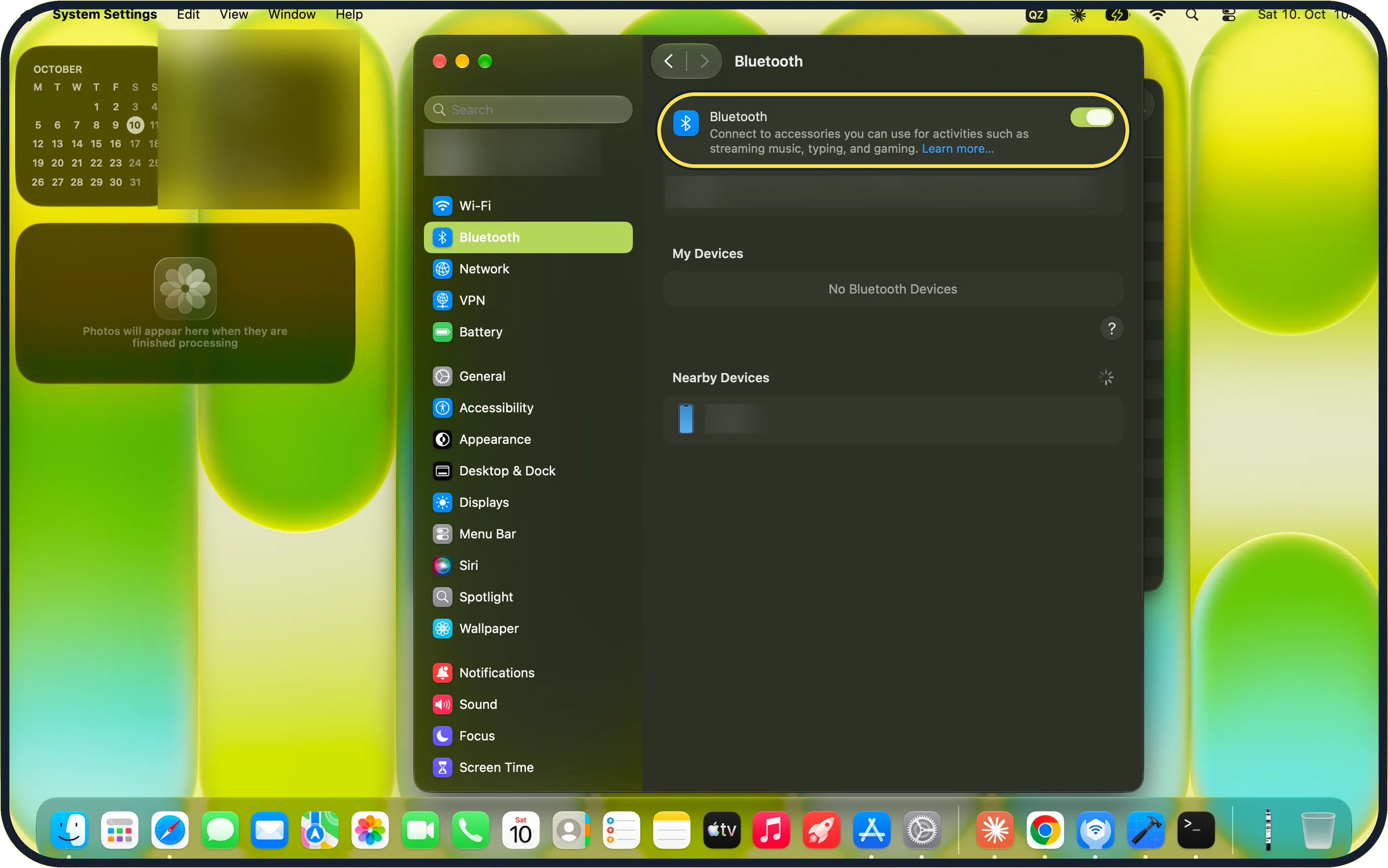Open the Edit menu
The height and width of the screenshot is (868, 1388).
(188, 14)
